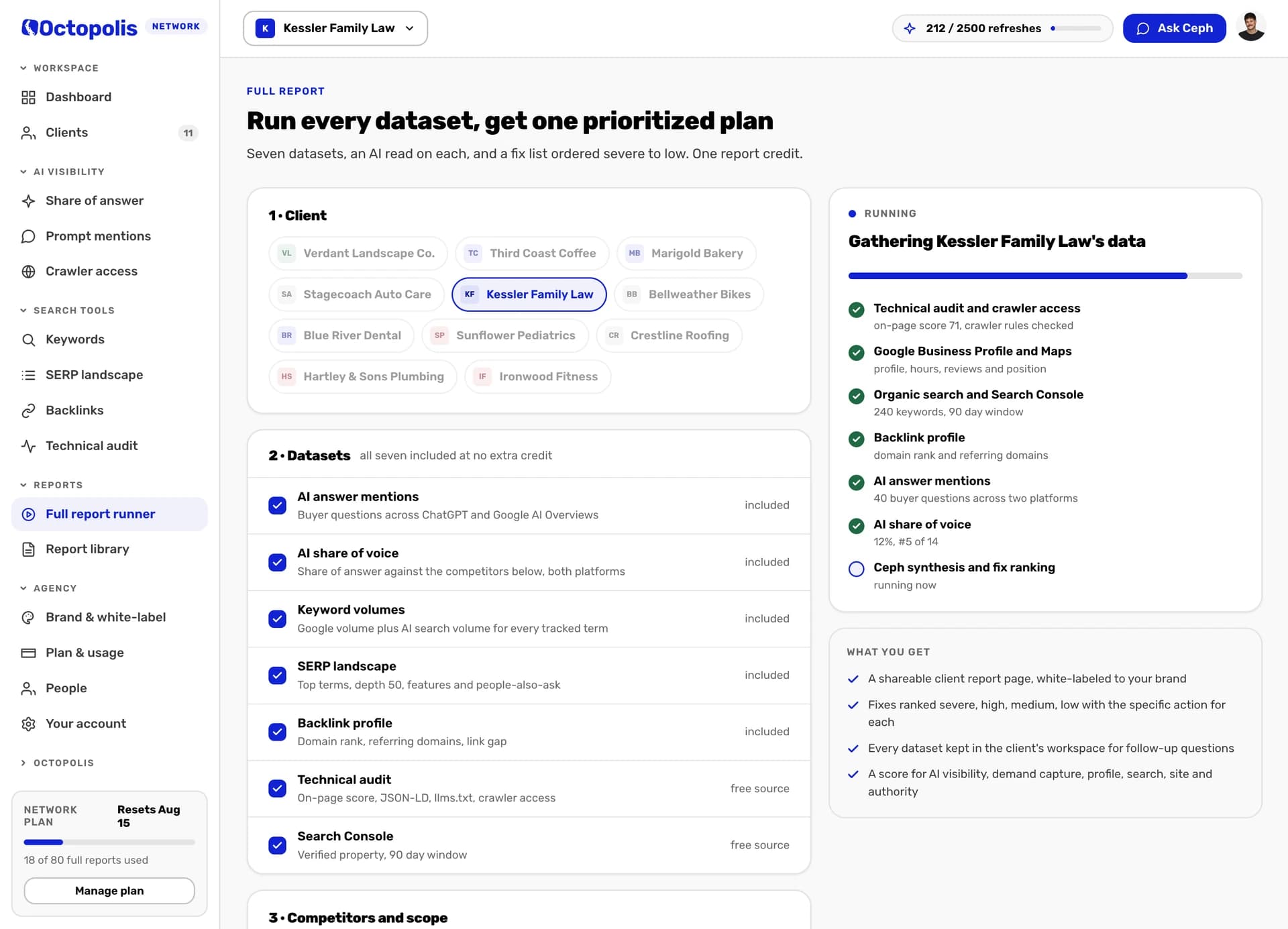Open Dashboard grid icon in sidebar
The image size is (1288, 929).
click(28, 97)
